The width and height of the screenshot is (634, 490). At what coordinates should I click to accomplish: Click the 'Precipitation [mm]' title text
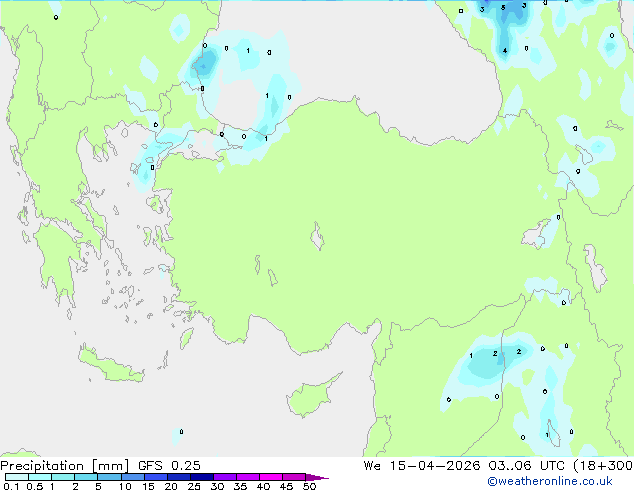coord(65,466)
